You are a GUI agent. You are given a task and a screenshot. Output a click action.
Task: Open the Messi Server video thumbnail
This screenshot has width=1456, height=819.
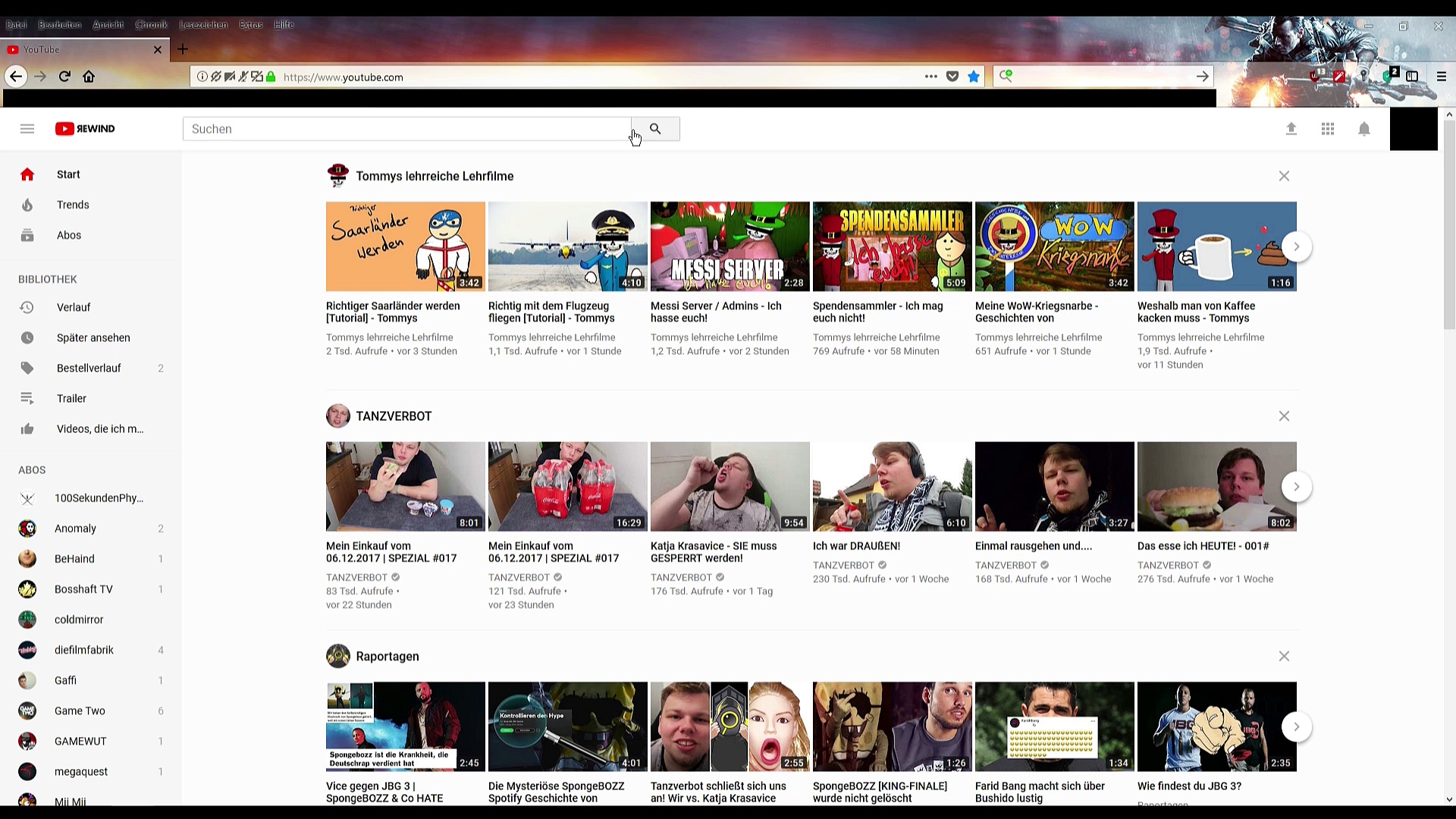[x=730, y=246]
